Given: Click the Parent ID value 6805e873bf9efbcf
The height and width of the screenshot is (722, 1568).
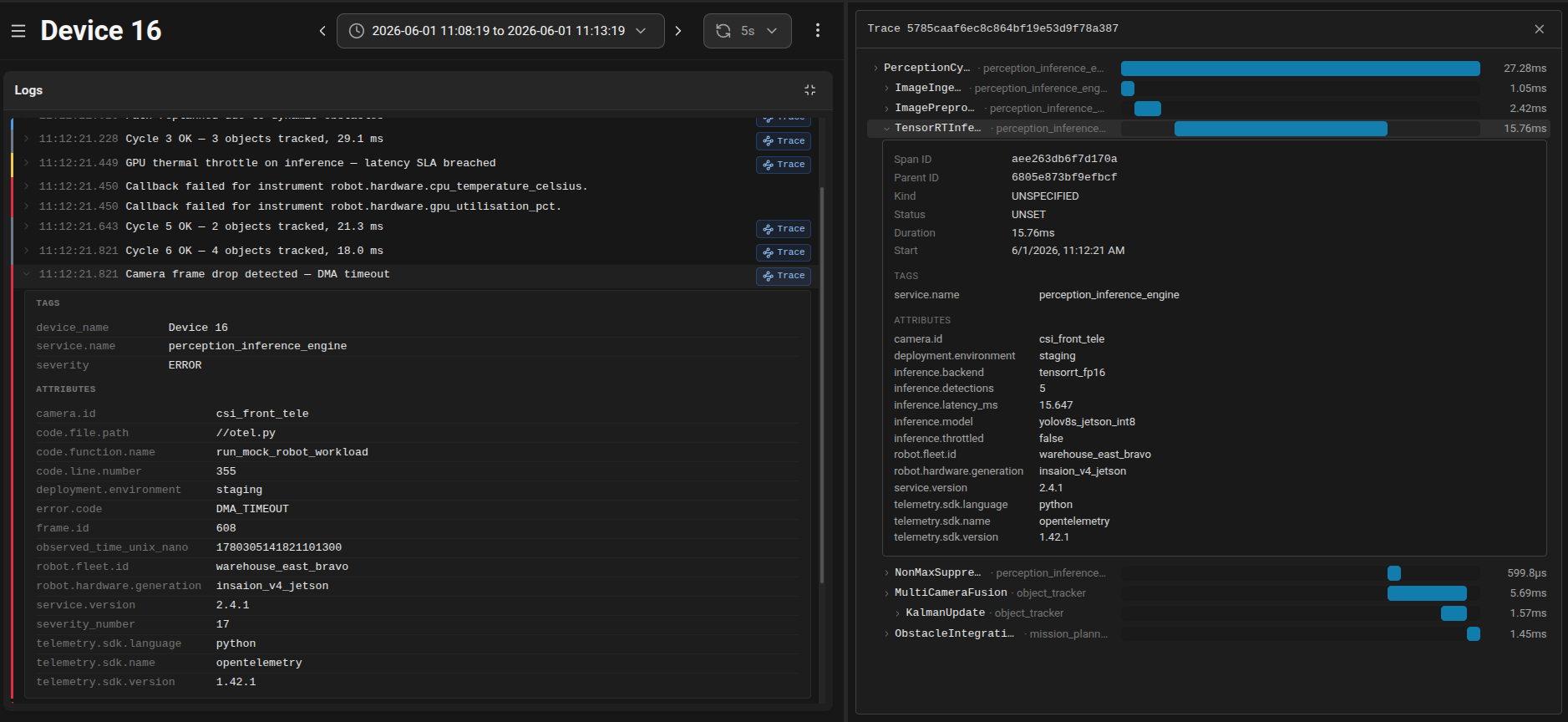Looking at the screenshot, I should tap(1064, 178).
